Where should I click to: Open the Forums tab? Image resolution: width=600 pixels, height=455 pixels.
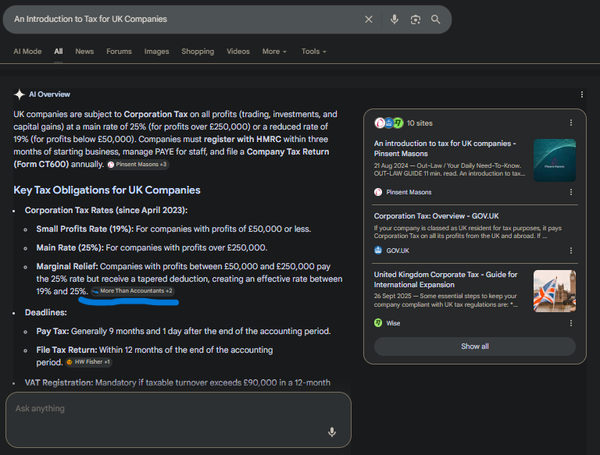(x=119, y=51)
